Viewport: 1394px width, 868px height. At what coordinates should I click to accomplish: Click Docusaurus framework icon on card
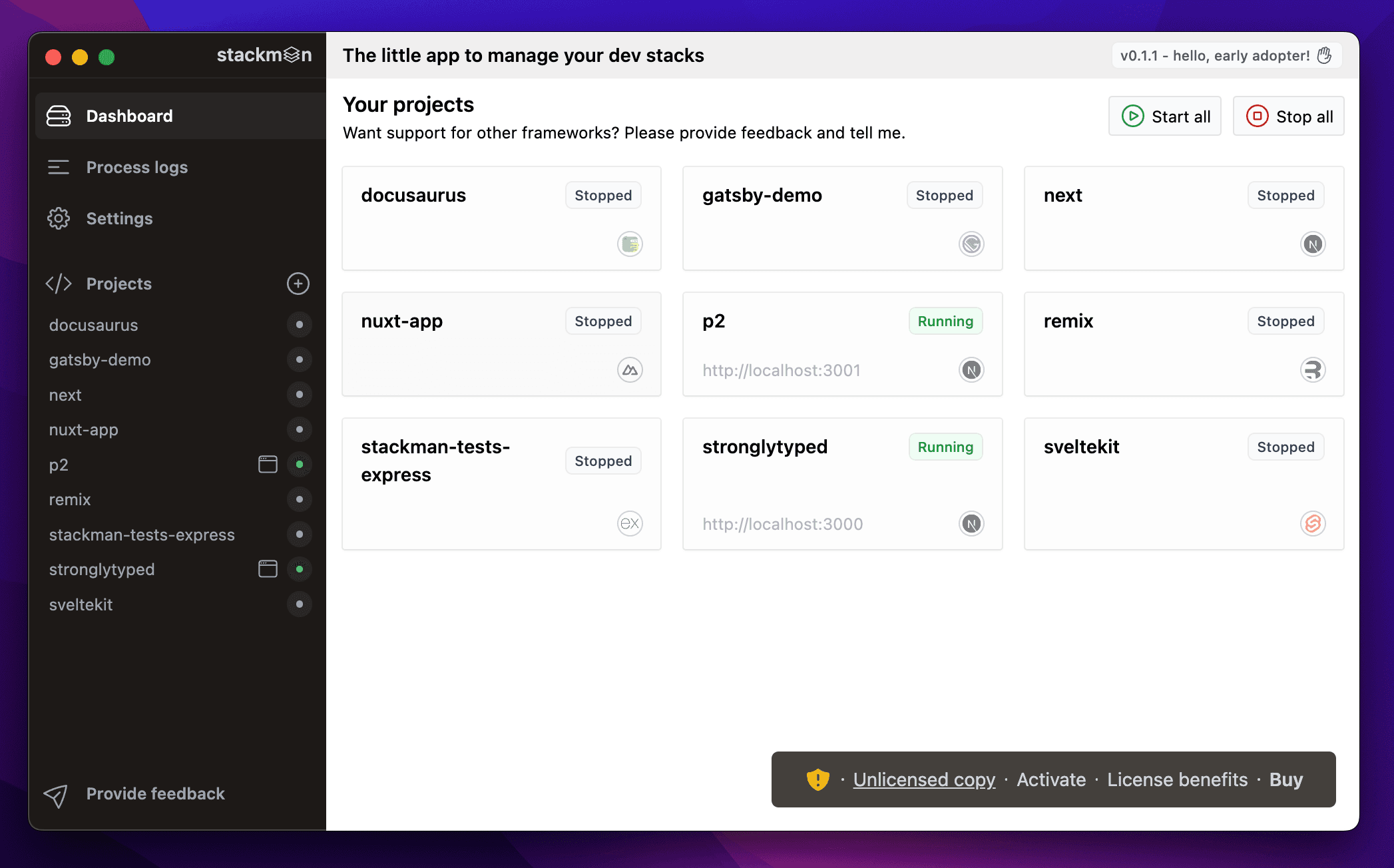coord(630,244)
